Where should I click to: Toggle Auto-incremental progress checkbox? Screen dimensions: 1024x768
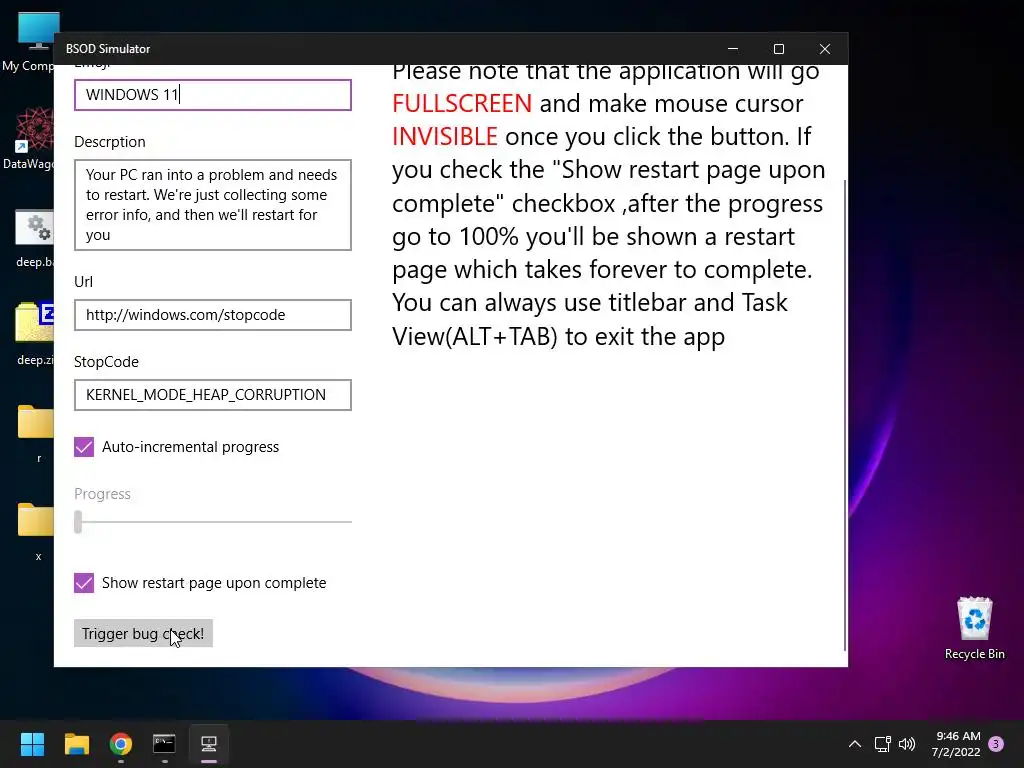pyautogui.click(x=84, y=447)
